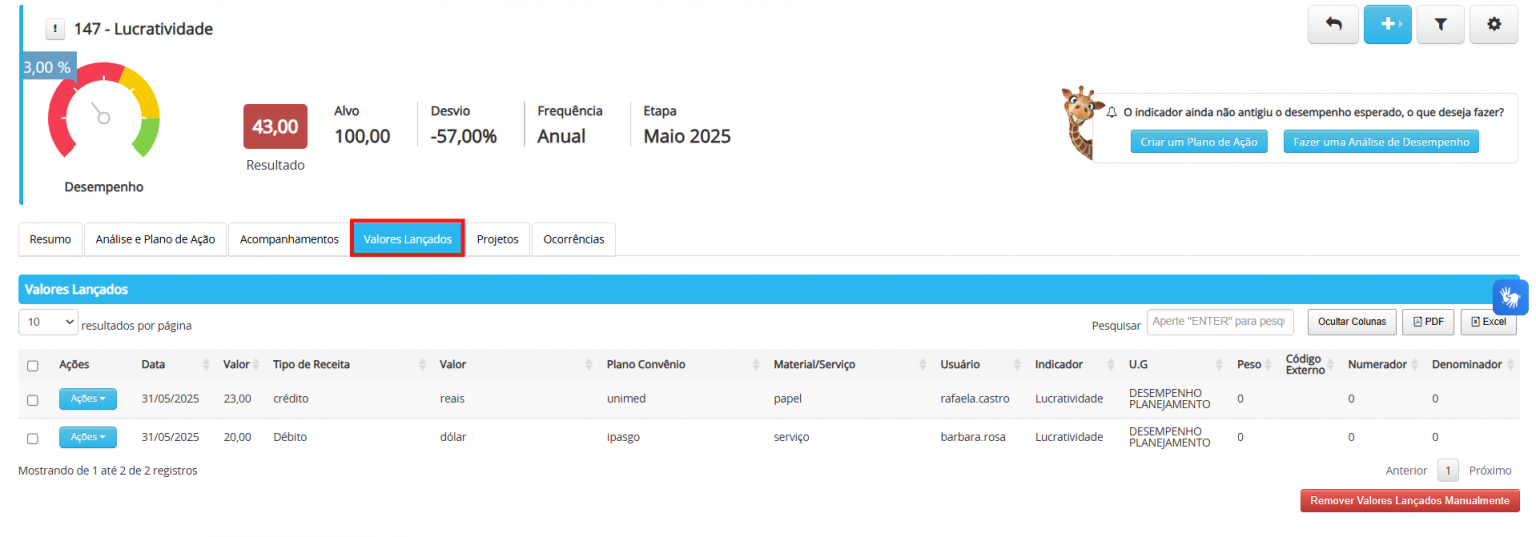Viewport: 1536px width, 537px height.
Task: Click Criar um Plano de Ação button
Action: point(1198,142)
